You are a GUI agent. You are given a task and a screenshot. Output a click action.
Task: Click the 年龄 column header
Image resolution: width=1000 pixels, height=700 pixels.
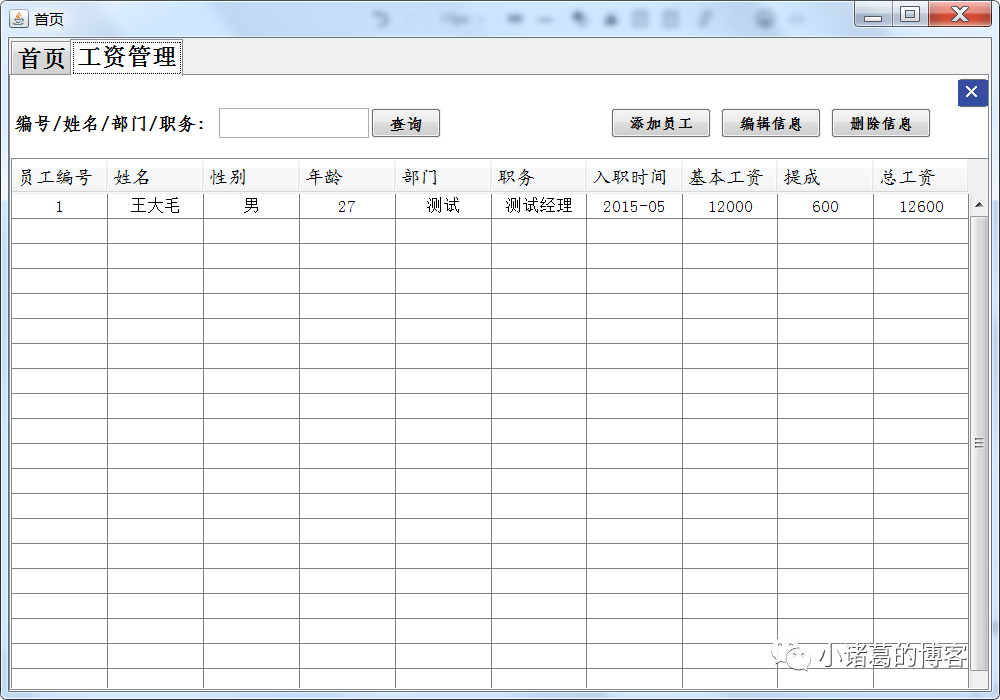pos(347,177)
